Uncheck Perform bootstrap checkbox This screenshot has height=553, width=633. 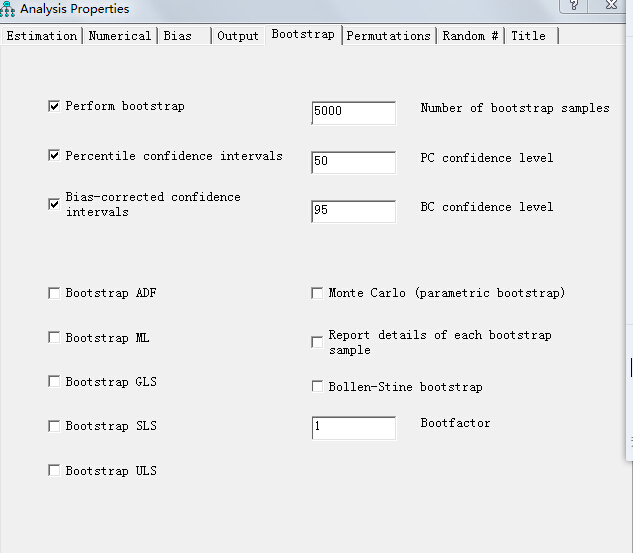tap(54, 106)
